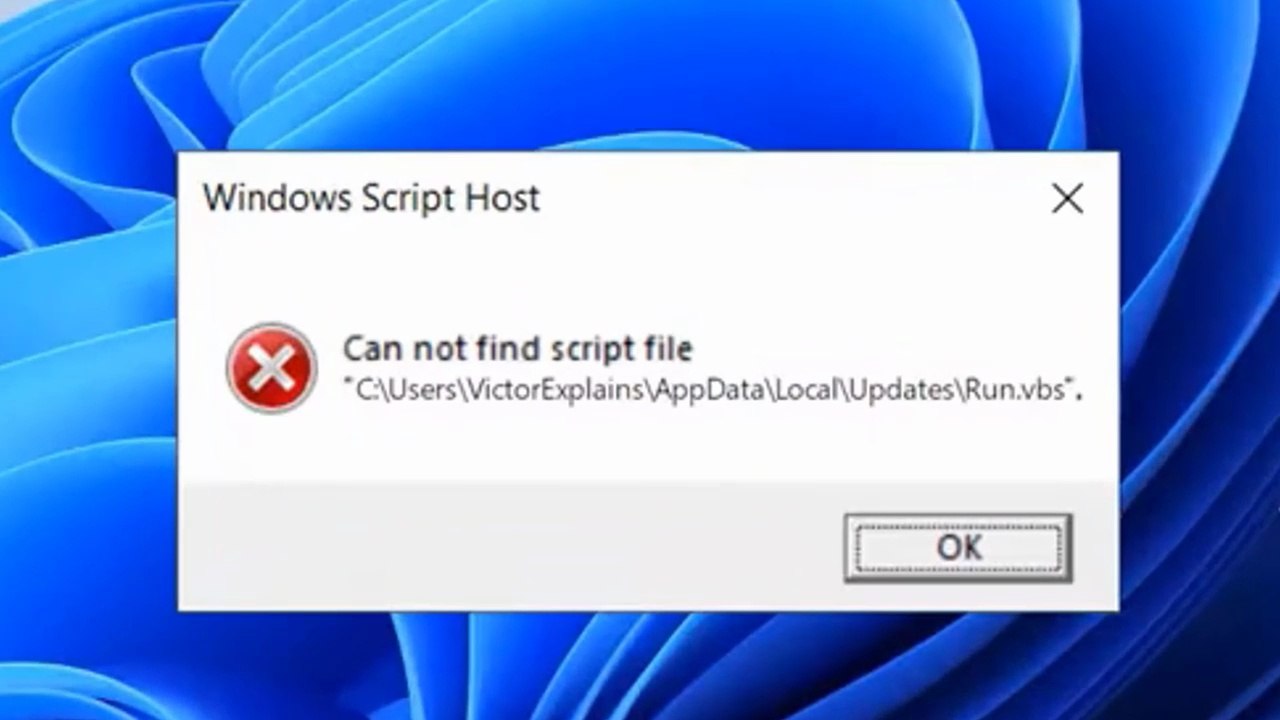1280x720 pixels.
Task: Close the Windows Script Host dialog
Action: pos(1067,199)
